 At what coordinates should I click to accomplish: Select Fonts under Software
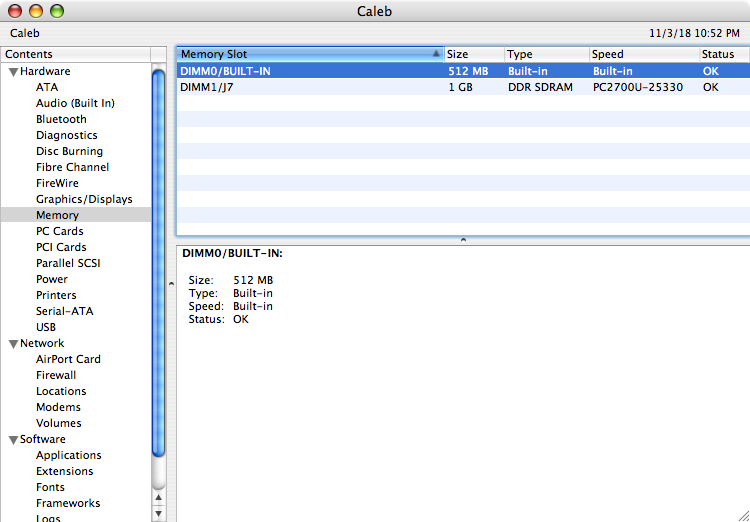[50, 487]
